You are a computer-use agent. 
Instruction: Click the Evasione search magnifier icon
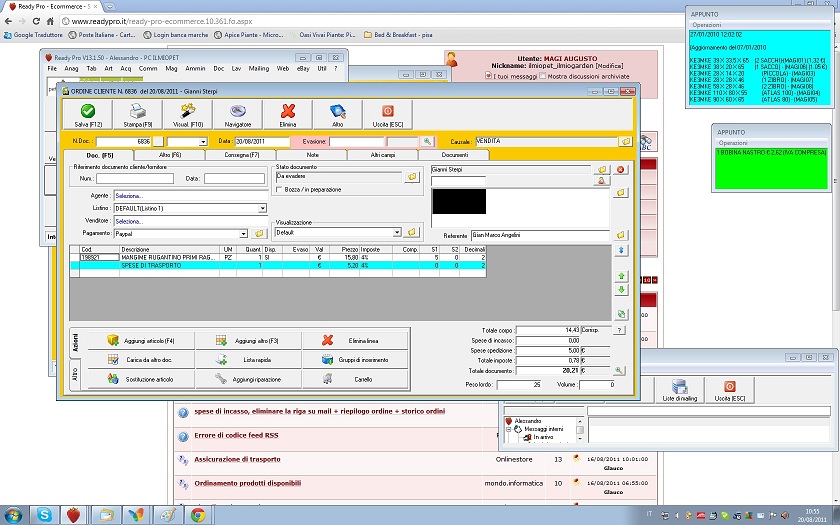pyautogui.click(x=427, y=142)
